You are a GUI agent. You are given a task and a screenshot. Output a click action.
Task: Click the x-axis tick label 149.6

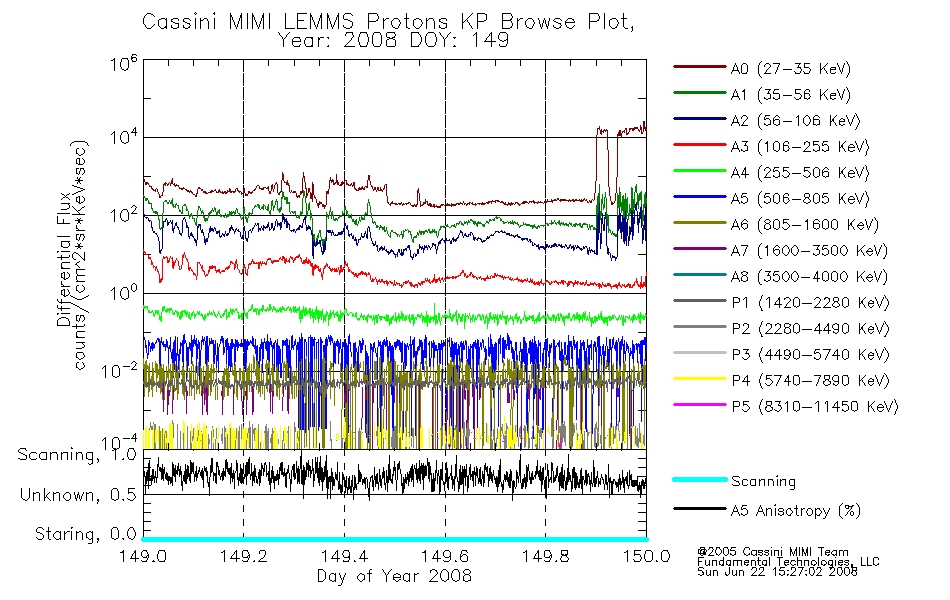pyautogui.click(x=445, y=556)
